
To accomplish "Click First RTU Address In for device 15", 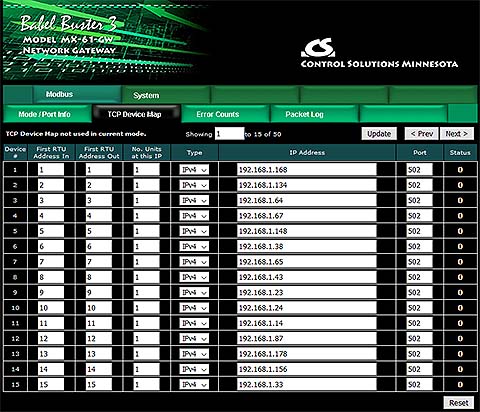I will tap(51, 384).
